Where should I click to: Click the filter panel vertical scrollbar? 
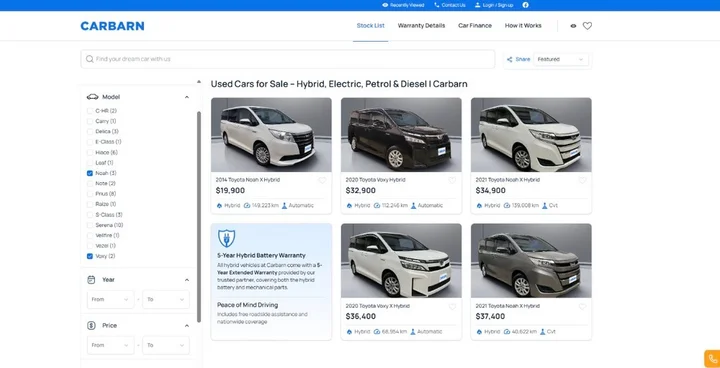click(x=199, y=216)
